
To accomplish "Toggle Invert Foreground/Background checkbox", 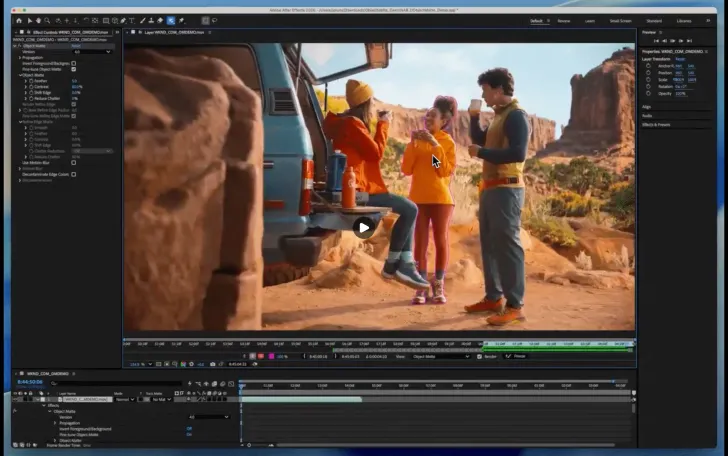I will point(74,63).
